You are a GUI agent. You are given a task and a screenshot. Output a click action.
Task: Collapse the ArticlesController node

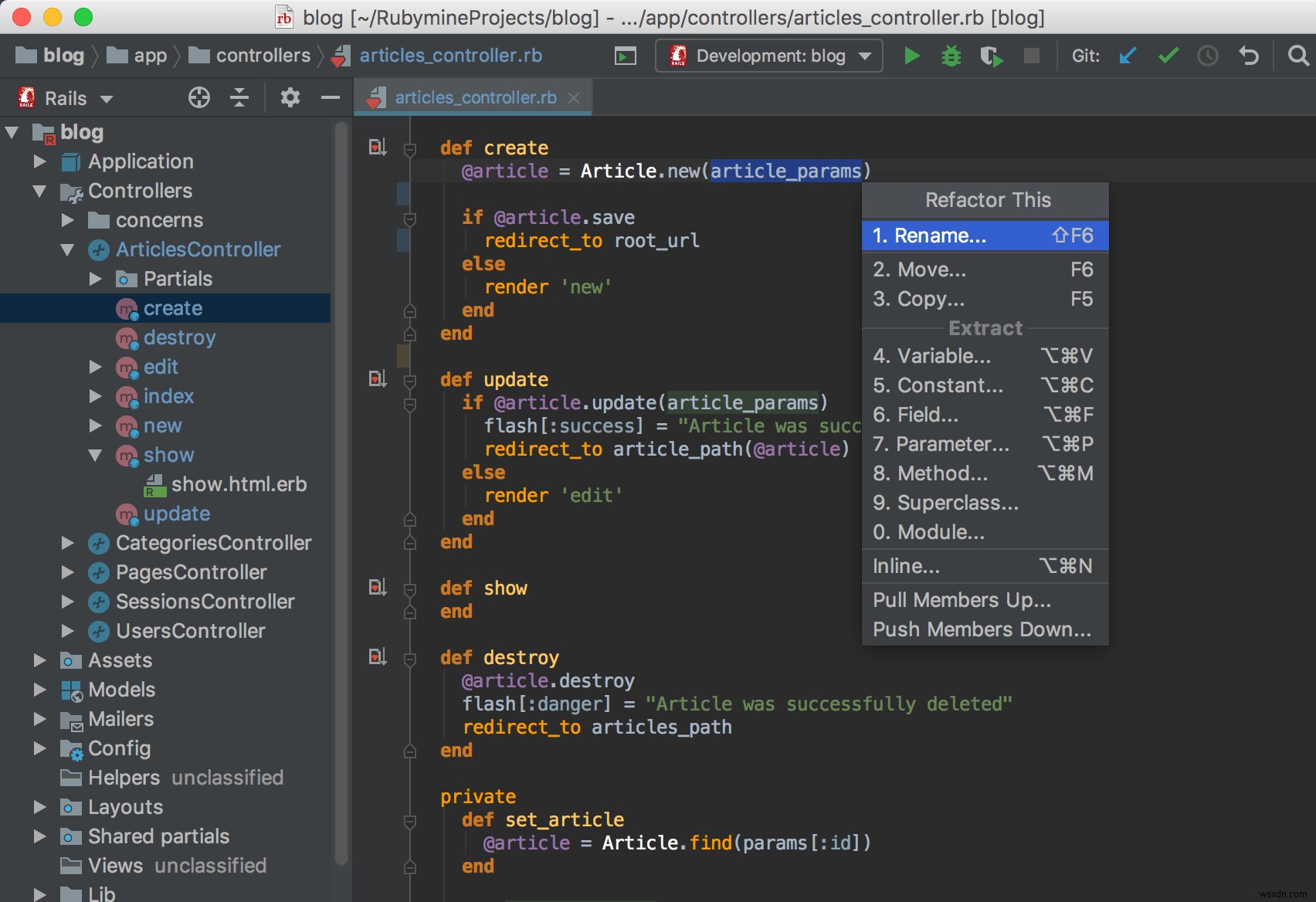point(68,249)
